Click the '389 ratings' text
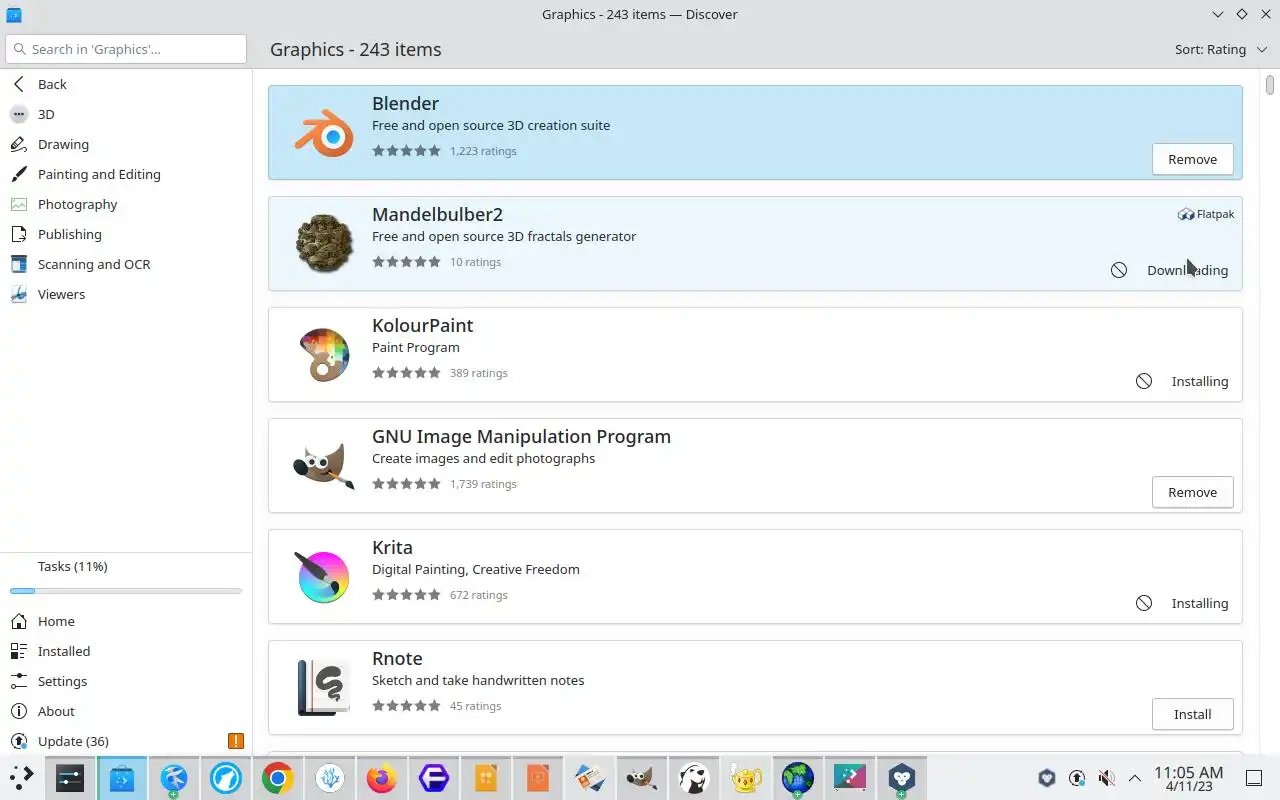The height and width of the screenshot is (800, 1280). [479, 373]
